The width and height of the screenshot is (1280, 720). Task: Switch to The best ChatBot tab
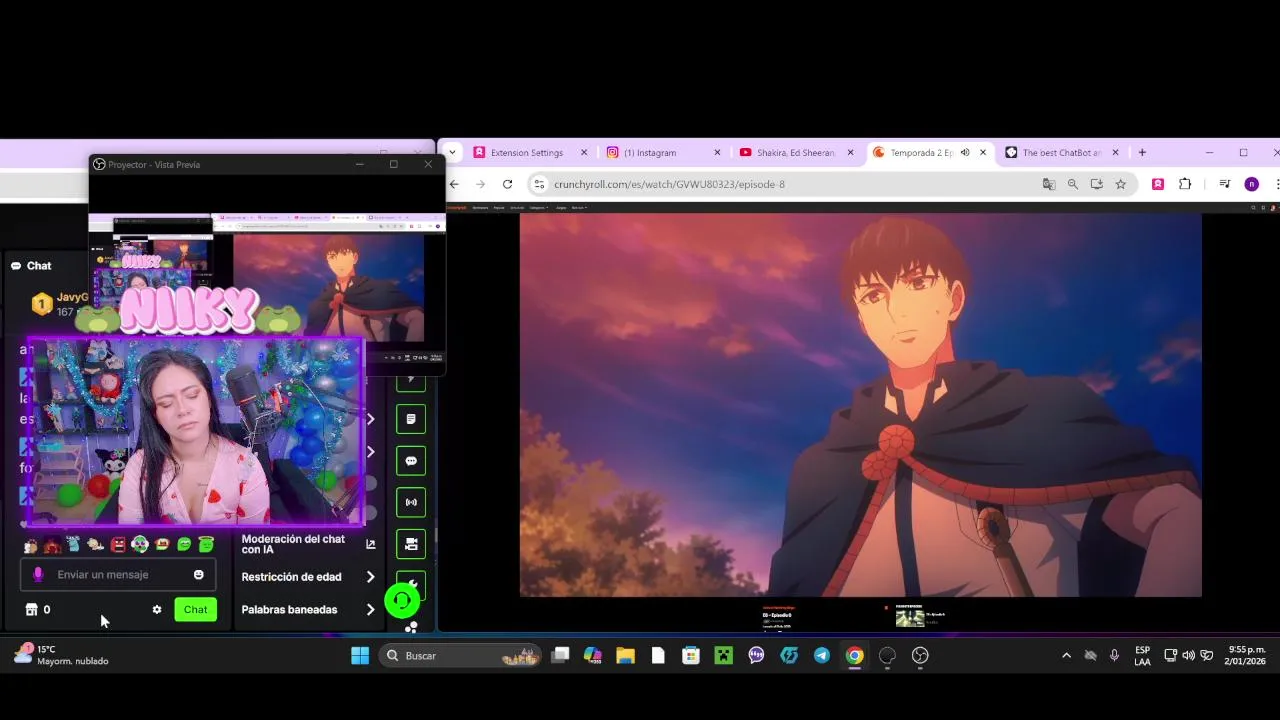[1060, 153]
